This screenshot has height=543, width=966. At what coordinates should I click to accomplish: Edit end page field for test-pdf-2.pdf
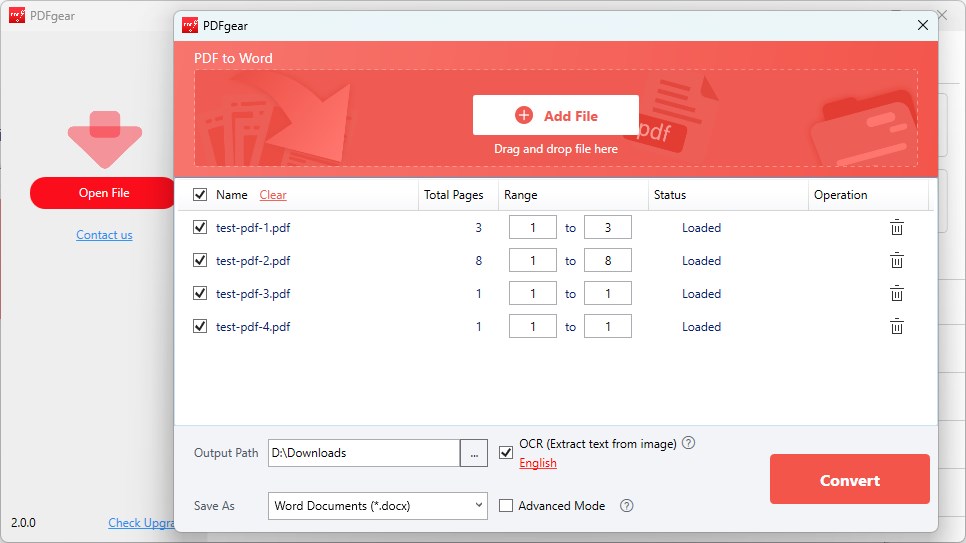click(608, 261)
